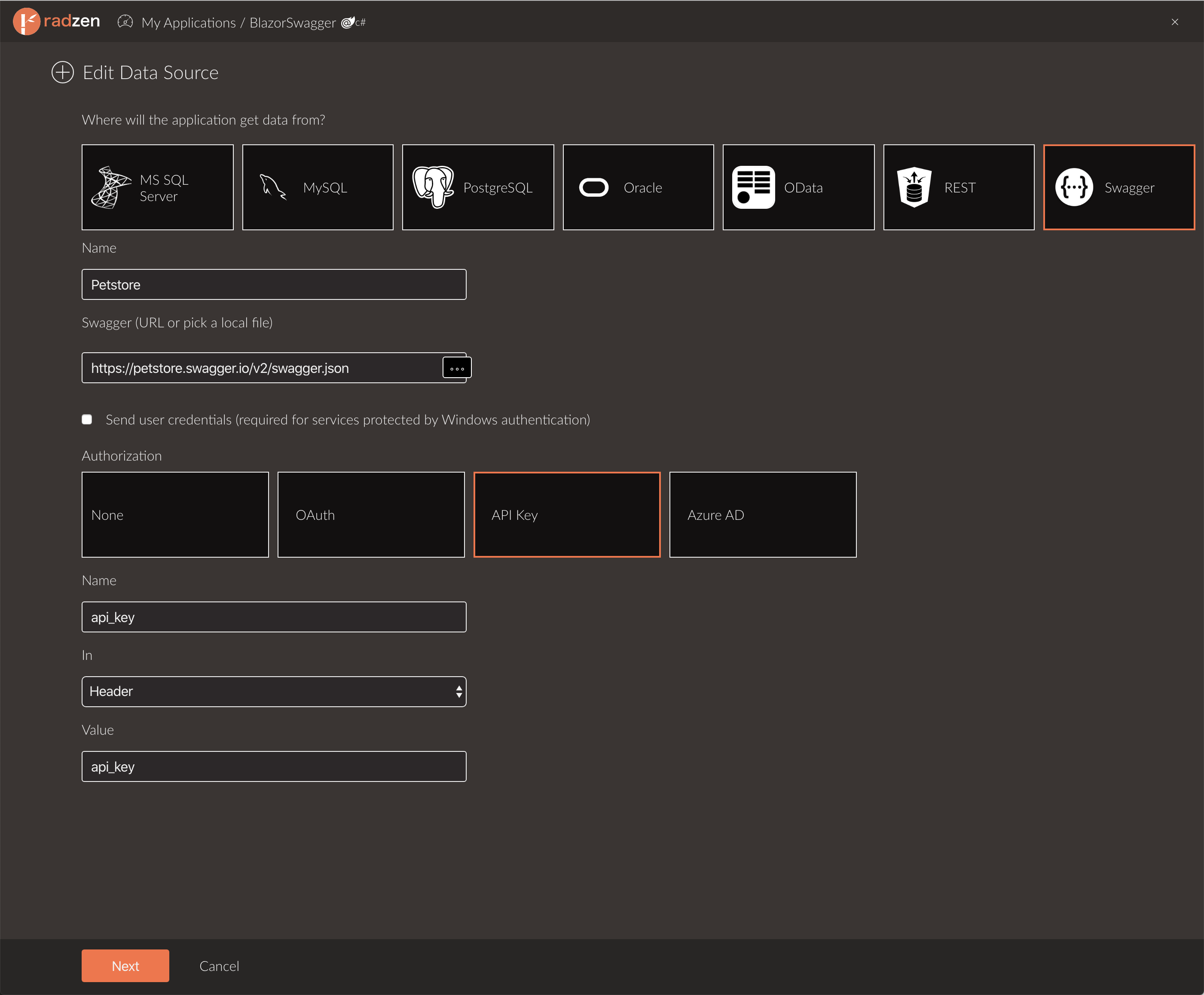
Task: Click the Next button
Action: 125,966
